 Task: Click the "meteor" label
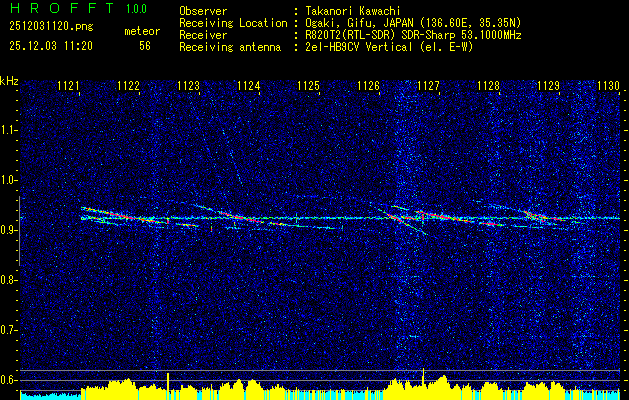142,31
